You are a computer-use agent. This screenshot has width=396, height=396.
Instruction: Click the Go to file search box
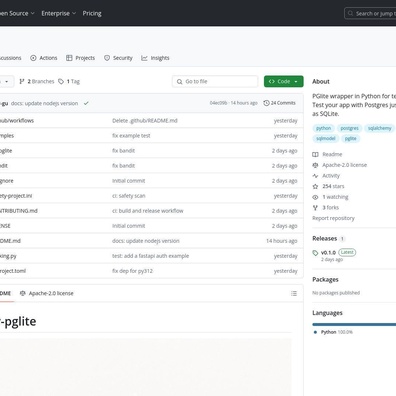point(215,81)
